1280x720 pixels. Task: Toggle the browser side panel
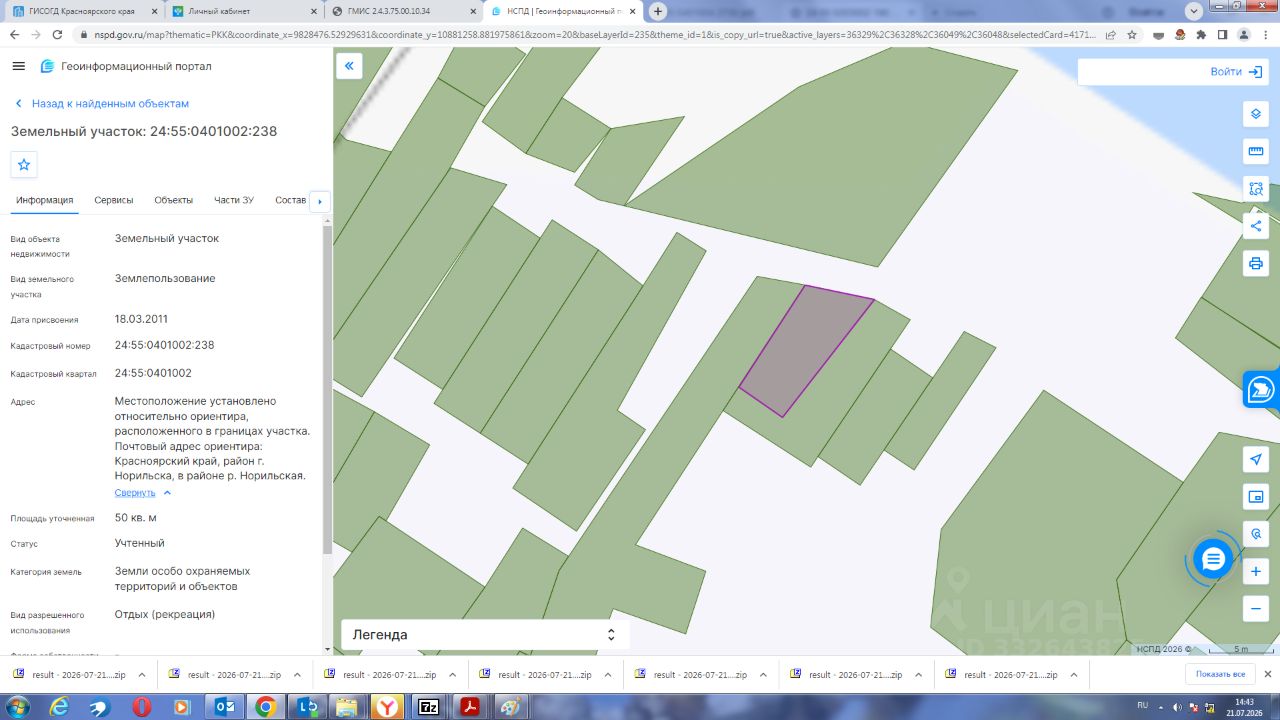(x=1221, y=34)
